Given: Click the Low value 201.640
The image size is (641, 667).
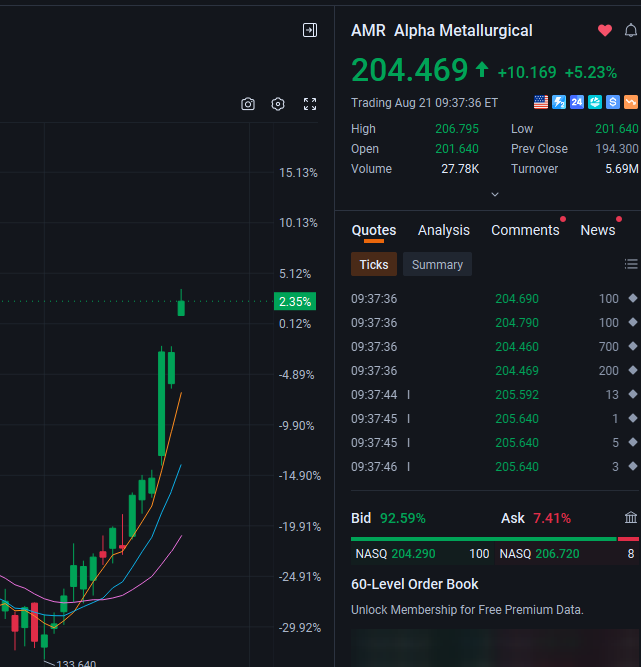Looking at the screenshot, I should [617, 128].
